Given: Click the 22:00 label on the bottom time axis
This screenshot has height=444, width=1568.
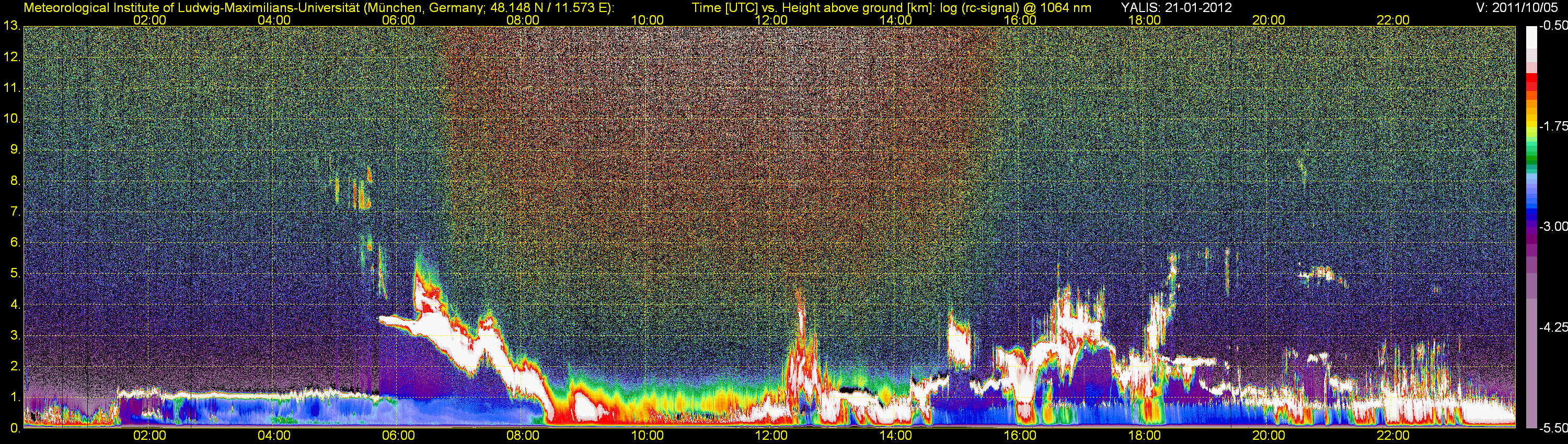Looking at the screenshot, I should click(1393, 436).
